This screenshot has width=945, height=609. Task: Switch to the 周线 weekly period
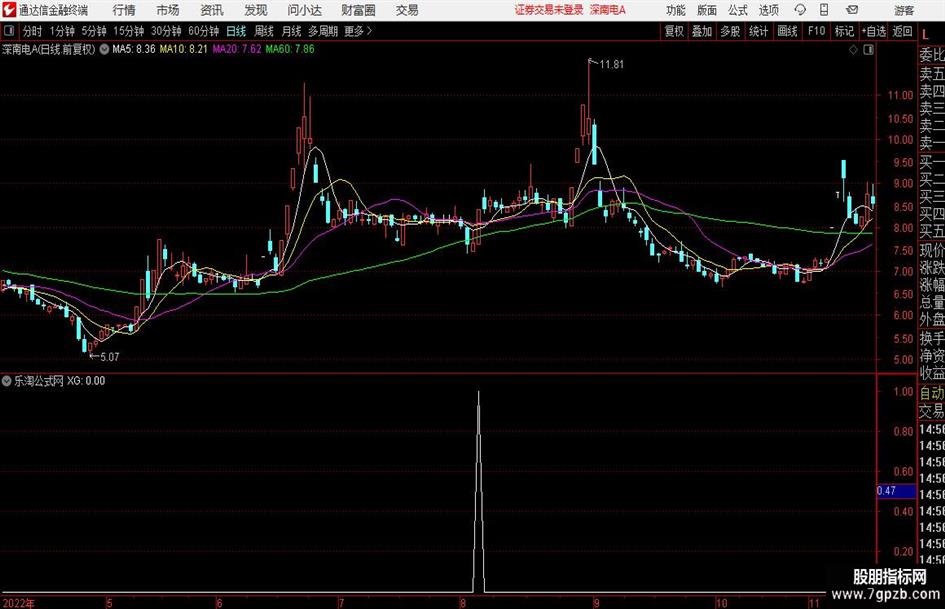pyautogui.click(x=264, y=31)
